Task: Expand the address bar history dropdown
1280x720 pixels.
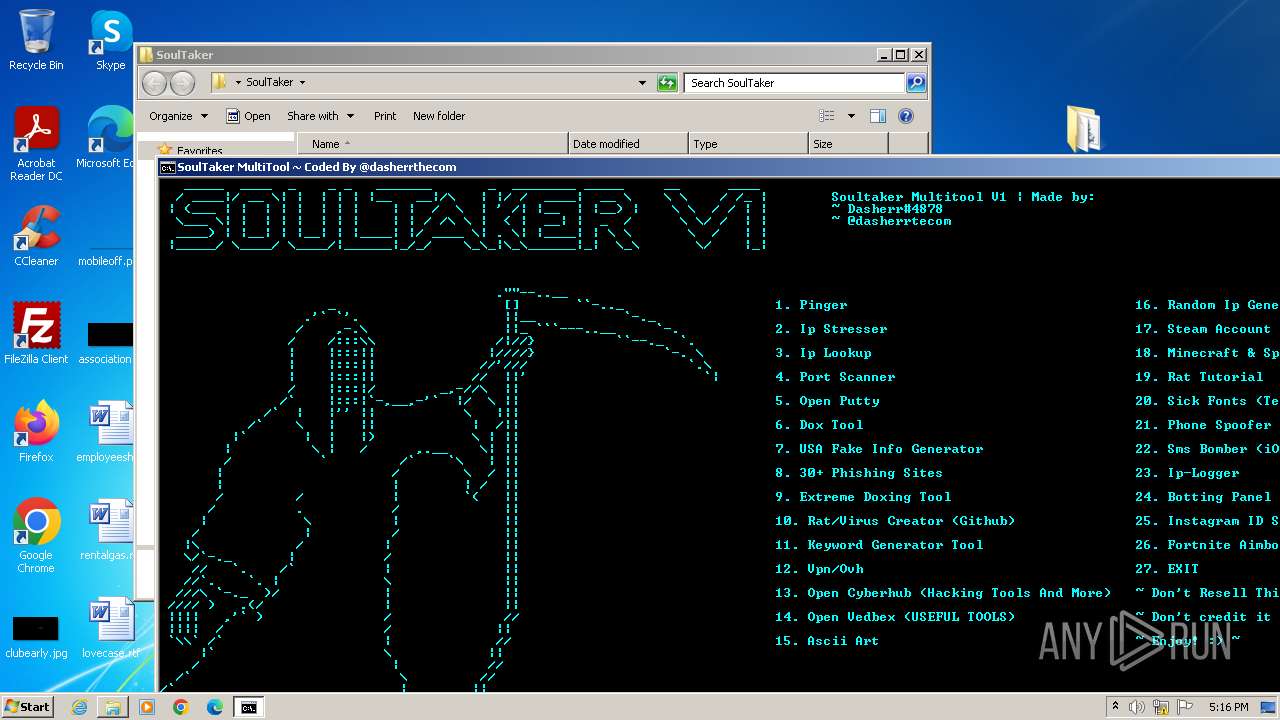Action: point(642,83)
